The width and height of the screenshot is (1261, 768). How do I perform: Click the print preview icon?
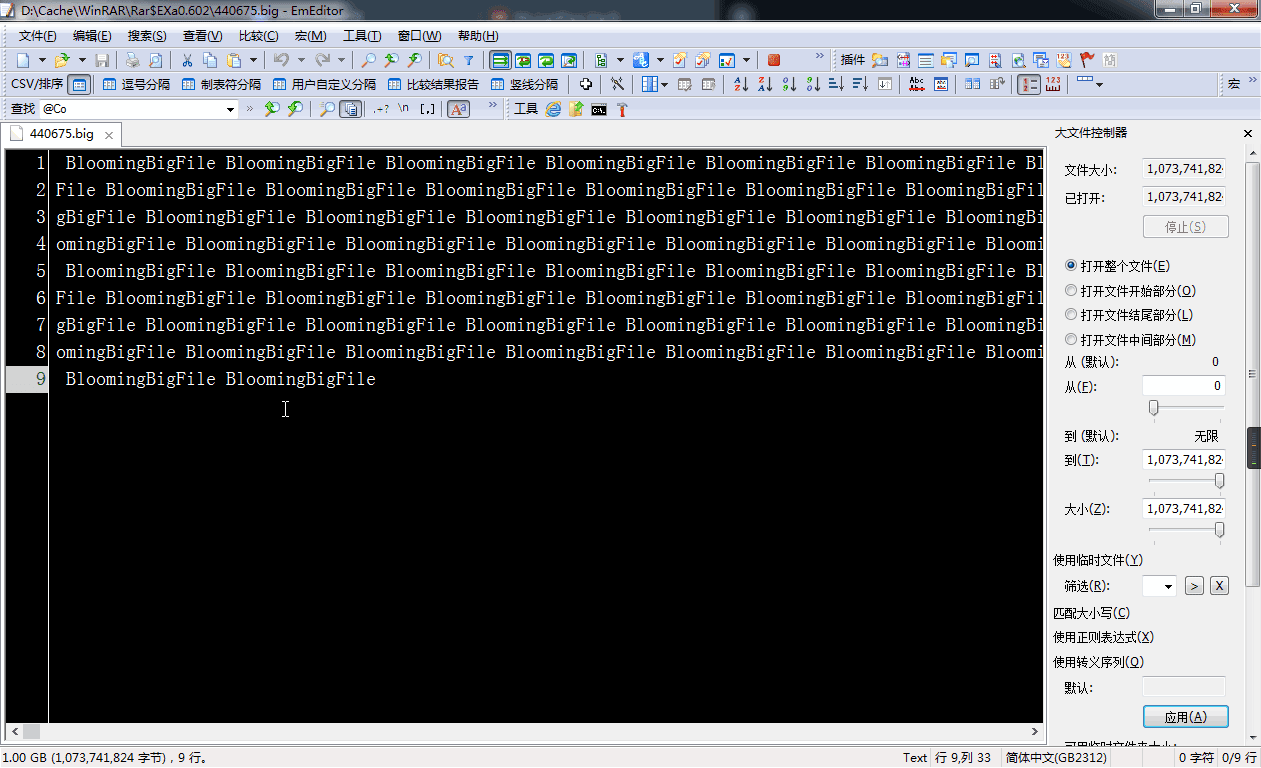click(155, 60)
